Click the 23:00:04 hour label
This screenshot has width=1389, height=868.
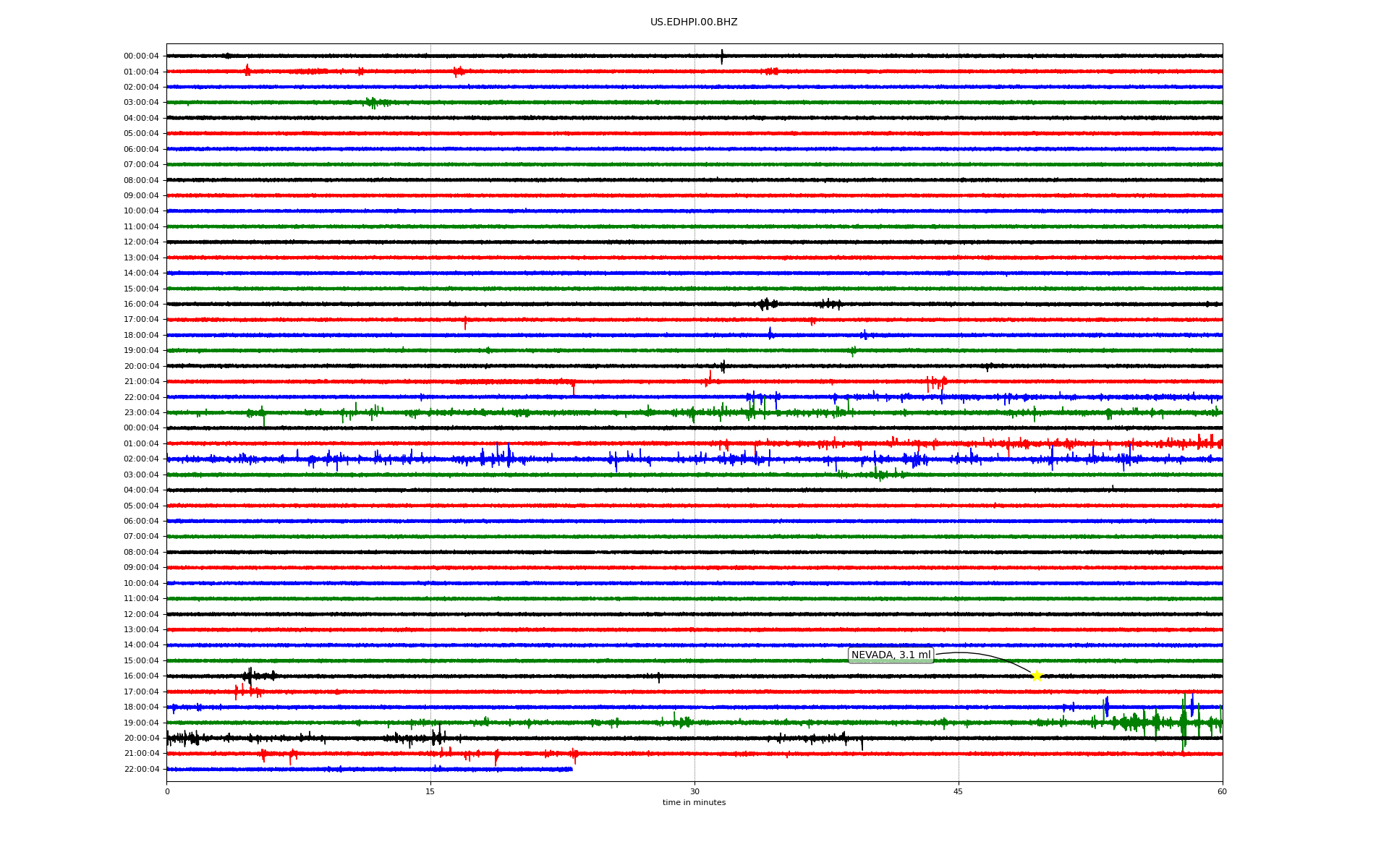pos(141,413)
